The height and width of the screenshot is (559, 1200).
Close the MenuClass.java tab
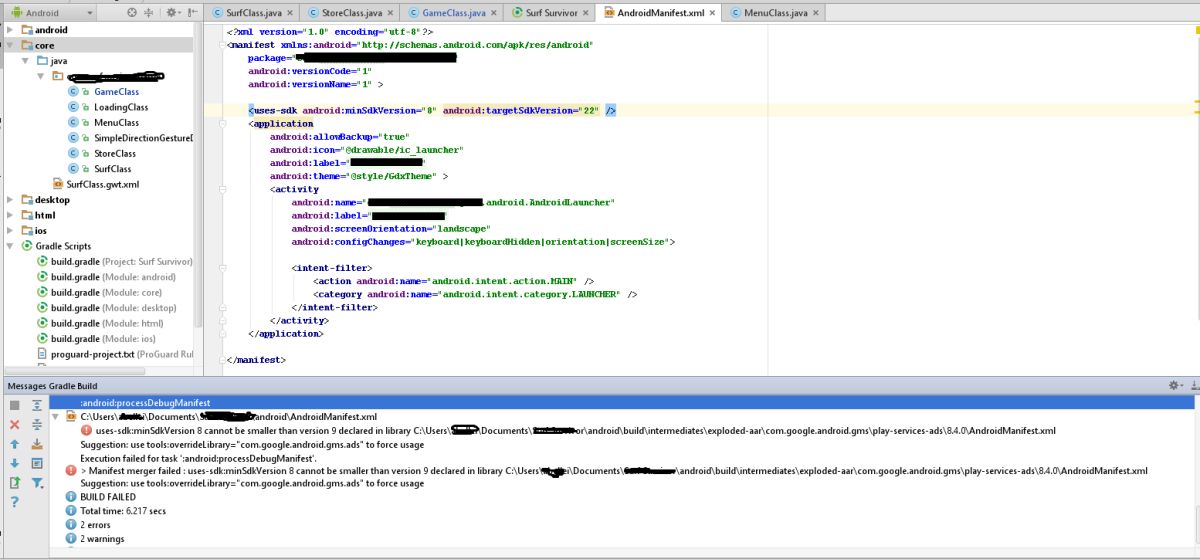click(816, 14)
